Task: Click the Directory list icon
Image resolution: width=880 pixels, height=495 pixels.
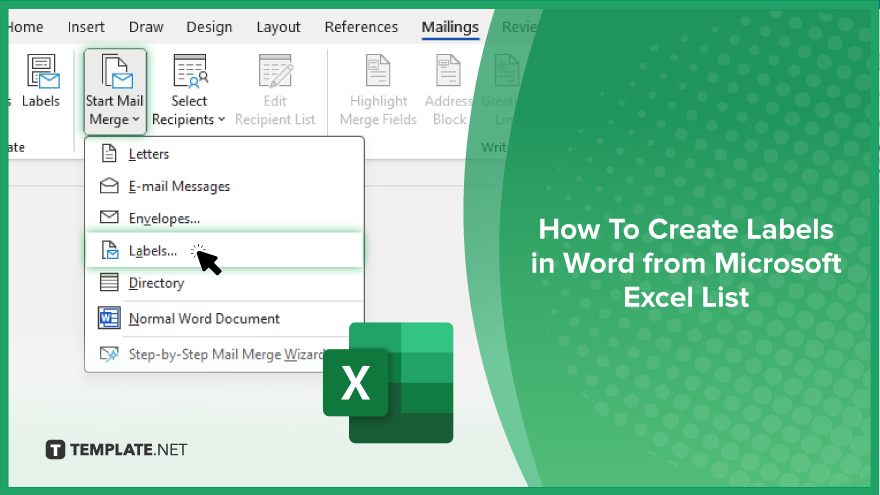Action: coord(109,282)
